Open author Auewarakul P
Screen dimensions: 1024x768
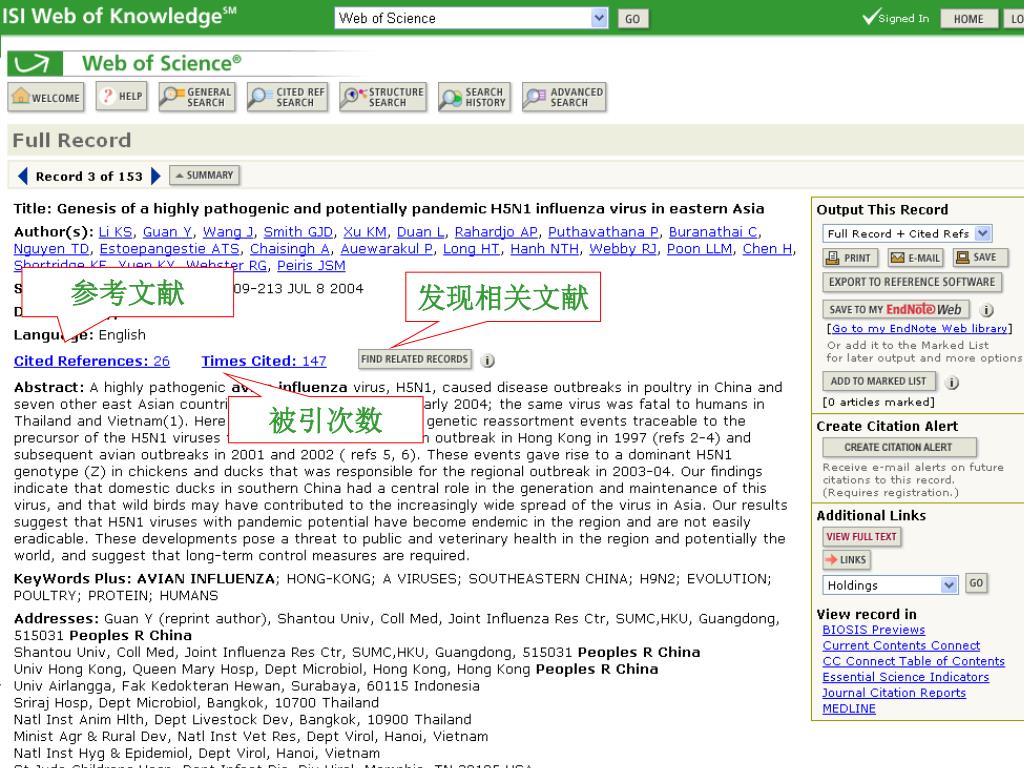click(x=387, y=249)
